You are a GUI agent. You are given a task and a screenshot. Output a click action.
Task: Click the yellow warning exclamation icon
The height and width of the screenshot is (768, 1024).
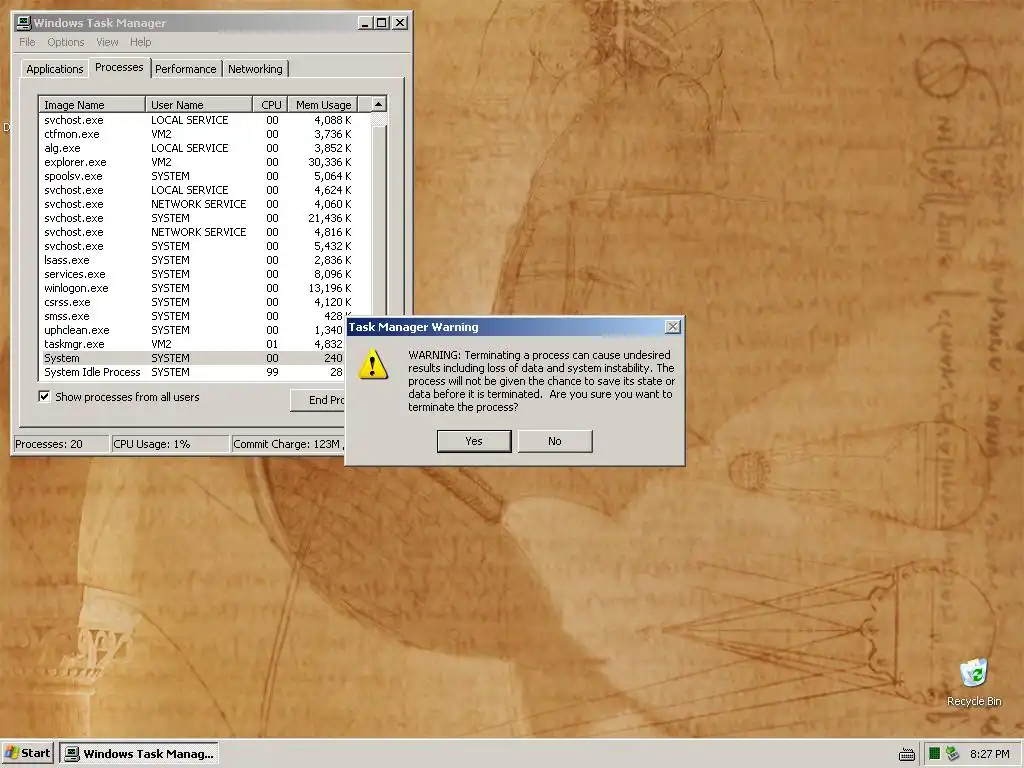pyautogui.click(x=373, y=364)
